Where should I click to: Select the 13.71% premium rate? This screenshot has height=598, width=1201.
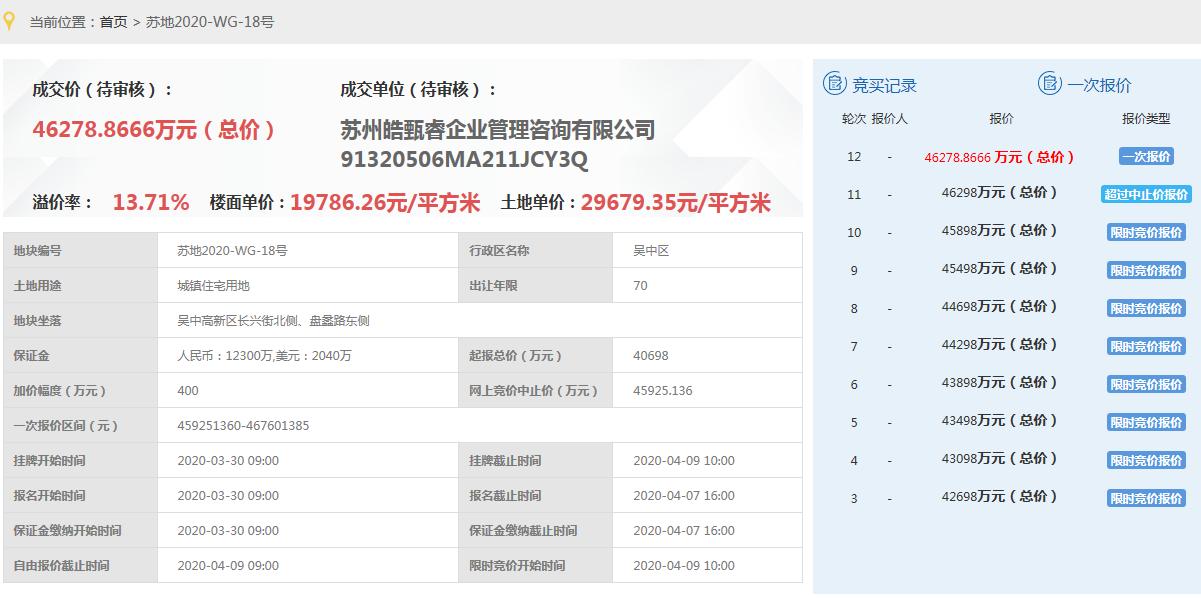tap(151, 203)
